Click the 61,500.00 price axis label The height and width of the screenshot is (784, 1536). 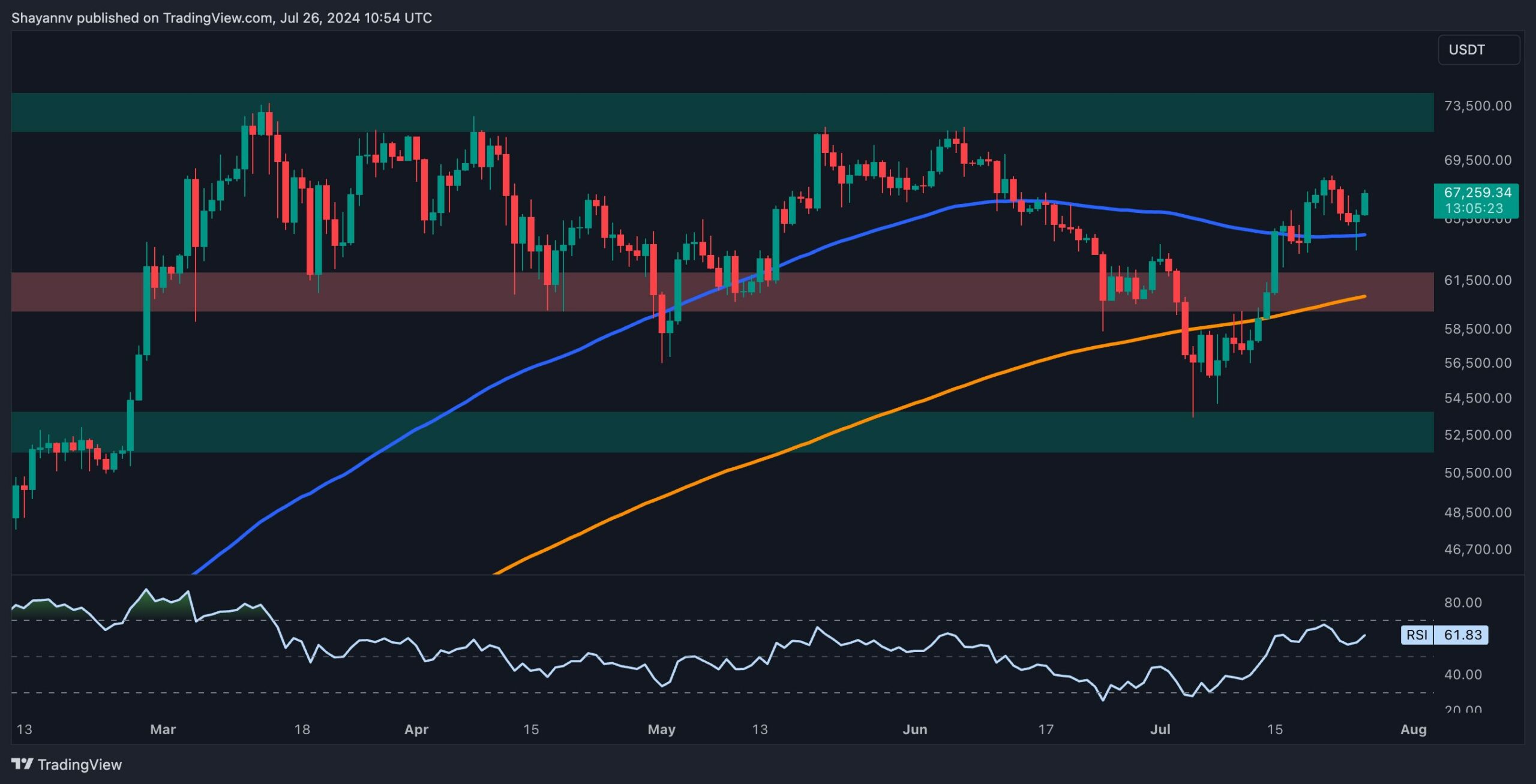(1478, 280)
